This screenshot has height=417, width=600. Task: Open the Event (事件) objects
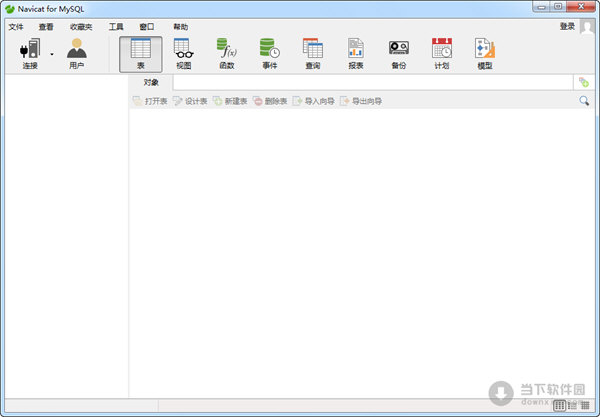pyautogui.click(x=269, y=54)
